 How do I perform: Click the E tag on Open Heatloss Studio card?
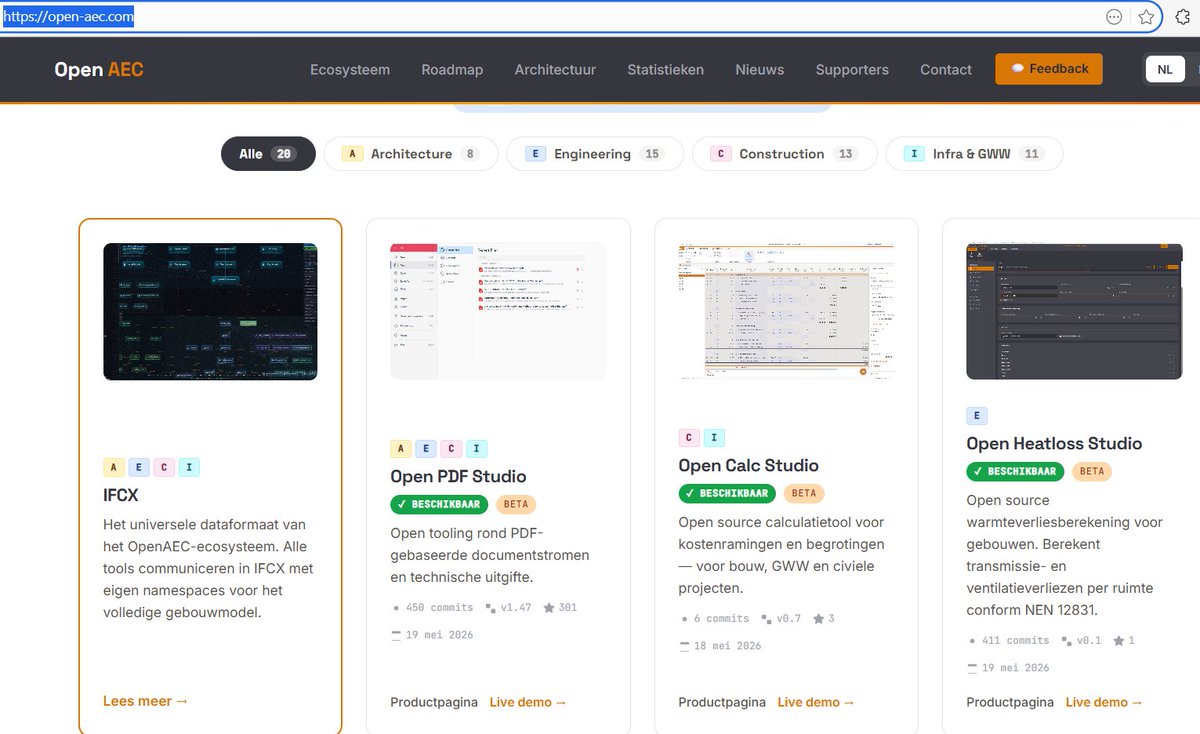pyautogui.click(x=977, y=415)
